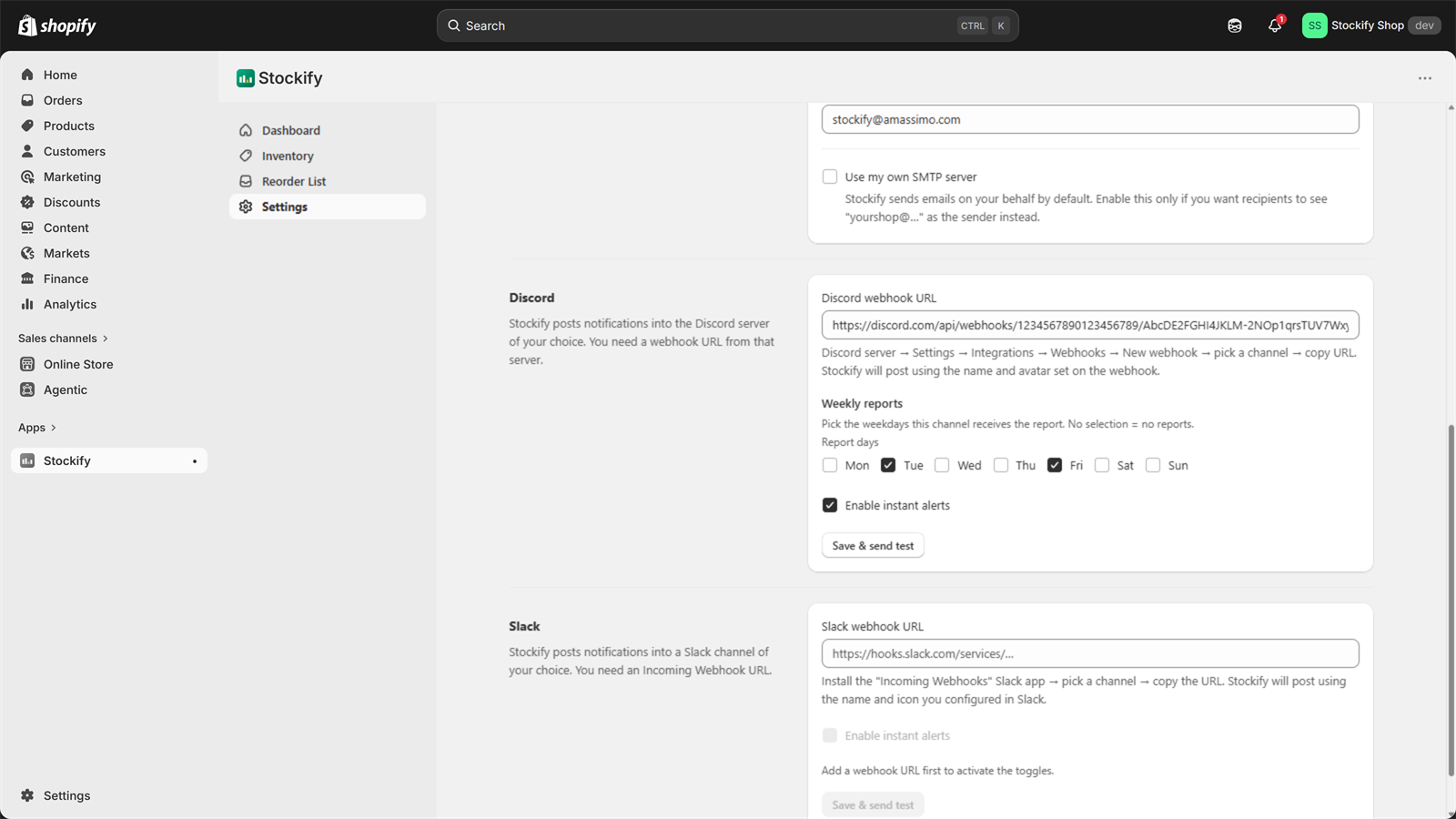The image size is (1456, 819).
Task: Expand the Sales channels section
Action: [x=64, y=339]
